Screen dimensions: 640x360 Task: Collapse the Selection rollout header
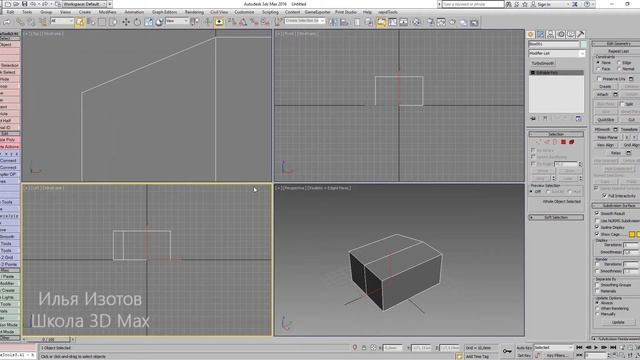tap(556, 134)
